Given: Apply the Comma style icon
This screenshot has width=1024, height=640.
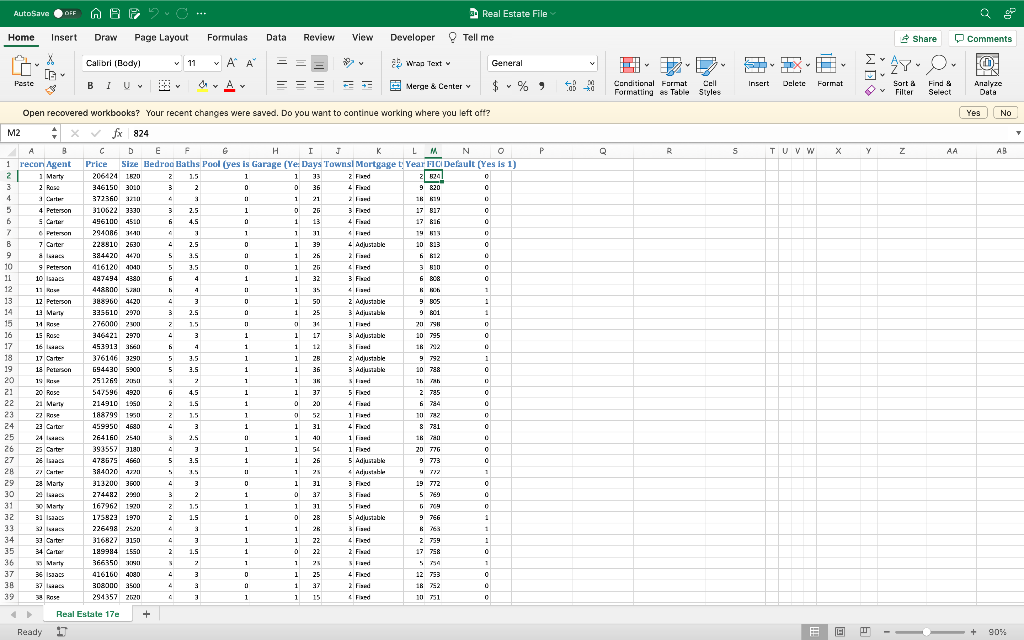Looking at the screenshot, I should point(541,86).
